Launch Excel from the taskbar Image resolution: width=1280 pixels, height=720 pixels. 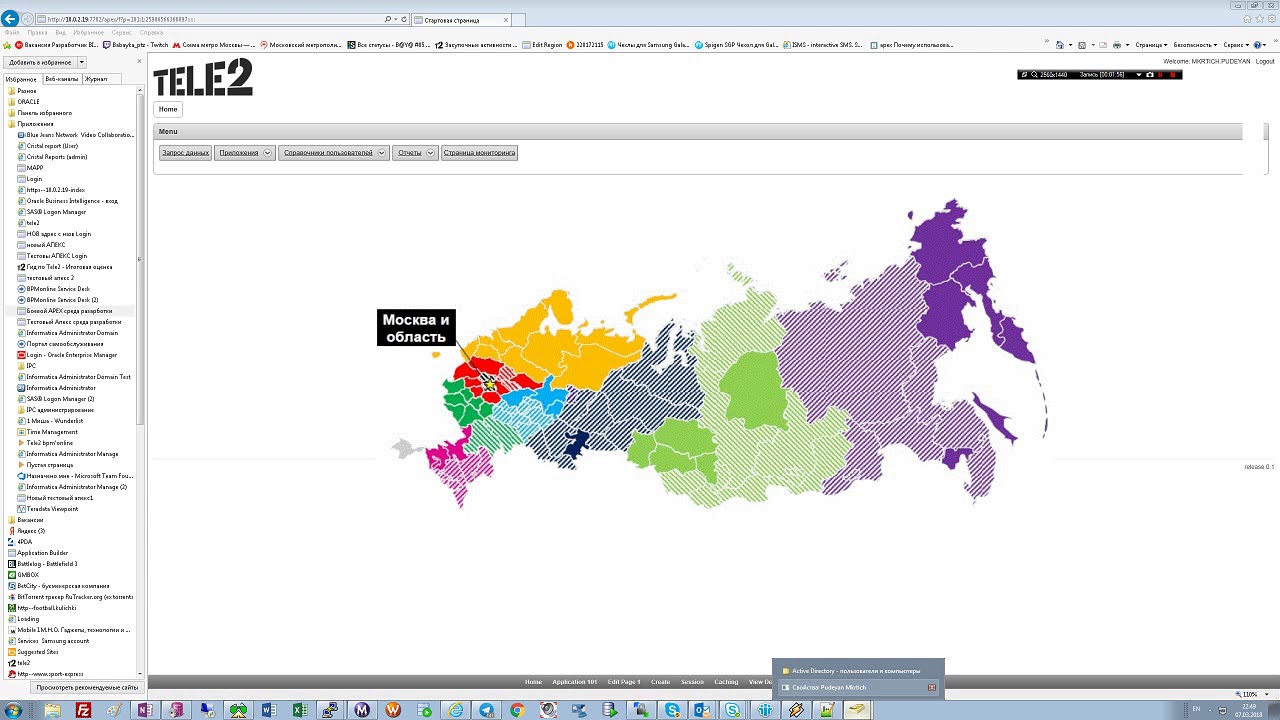300,710
